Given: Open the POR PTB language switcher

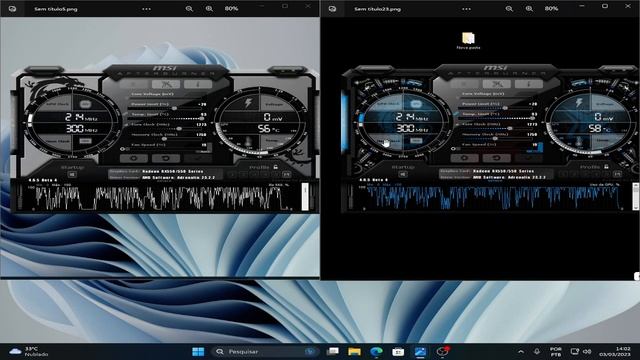Looking at the screenshot, I should tap(556, 352).
